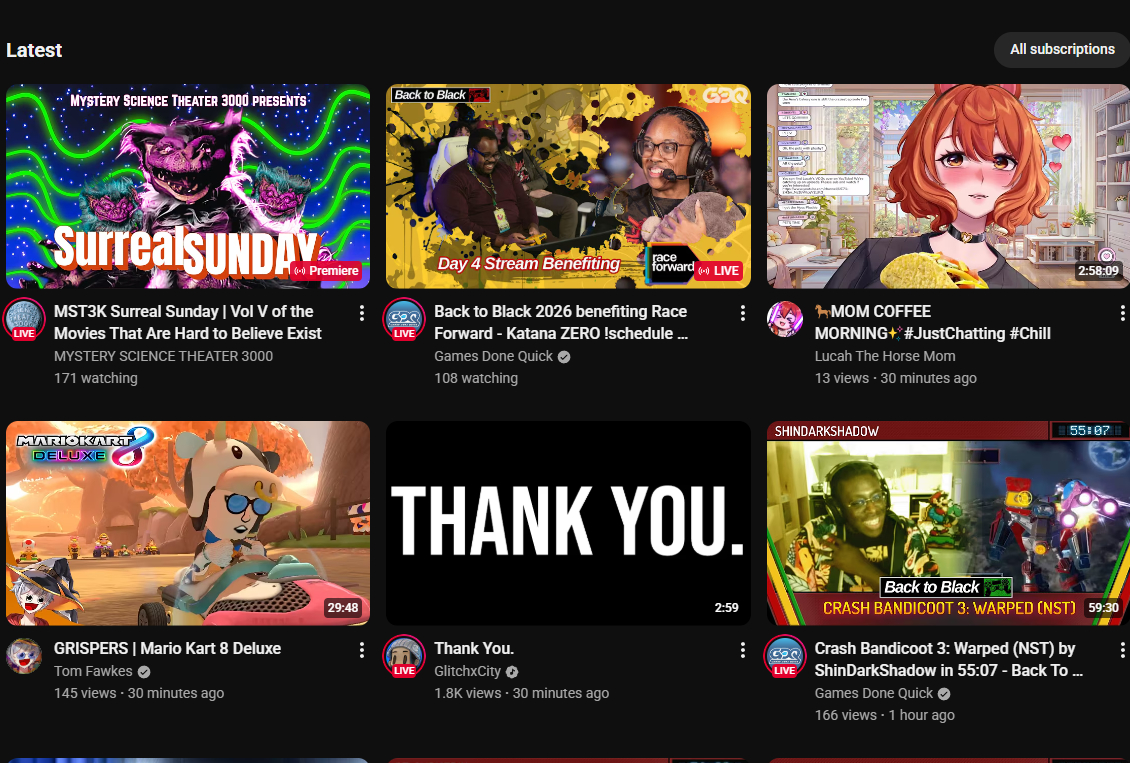
Task: Open the MOM COFFEE MORNING video title
Action: point(933,322)
